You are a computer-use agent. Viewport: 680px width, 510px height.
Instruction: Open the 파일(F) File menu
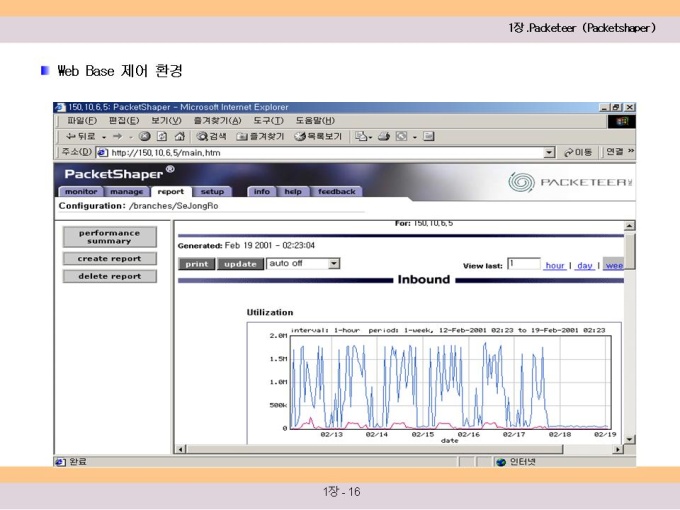tap(82, 121)
